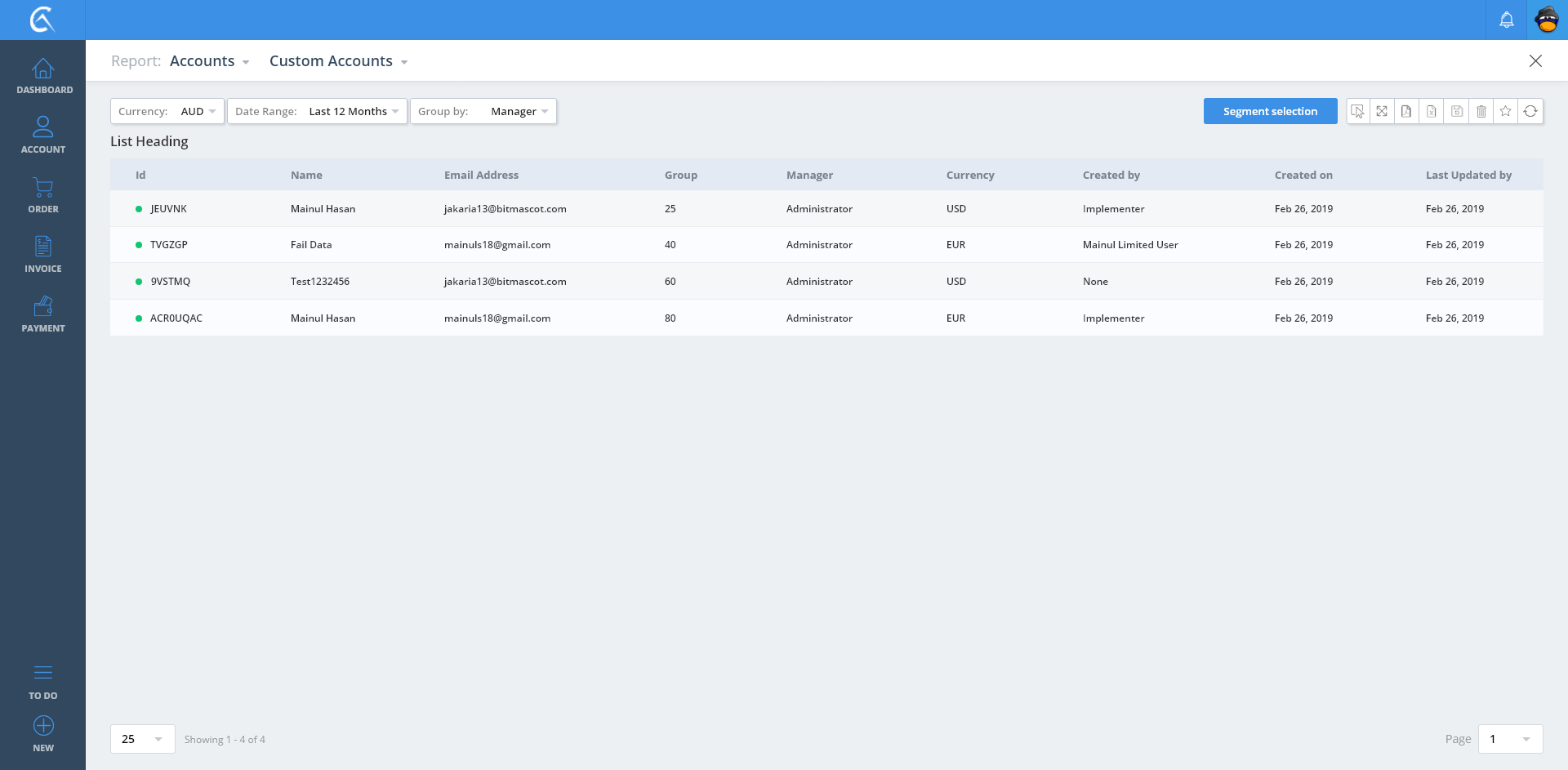Click the trash bin delete icon
This screenshot has height=770, width=1568.
tap(1481, 111)
